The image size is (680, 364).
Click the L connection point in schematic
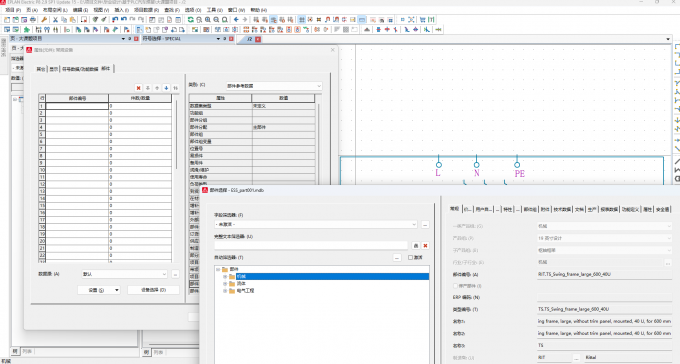pyautogui.click(x=438, y=165)
